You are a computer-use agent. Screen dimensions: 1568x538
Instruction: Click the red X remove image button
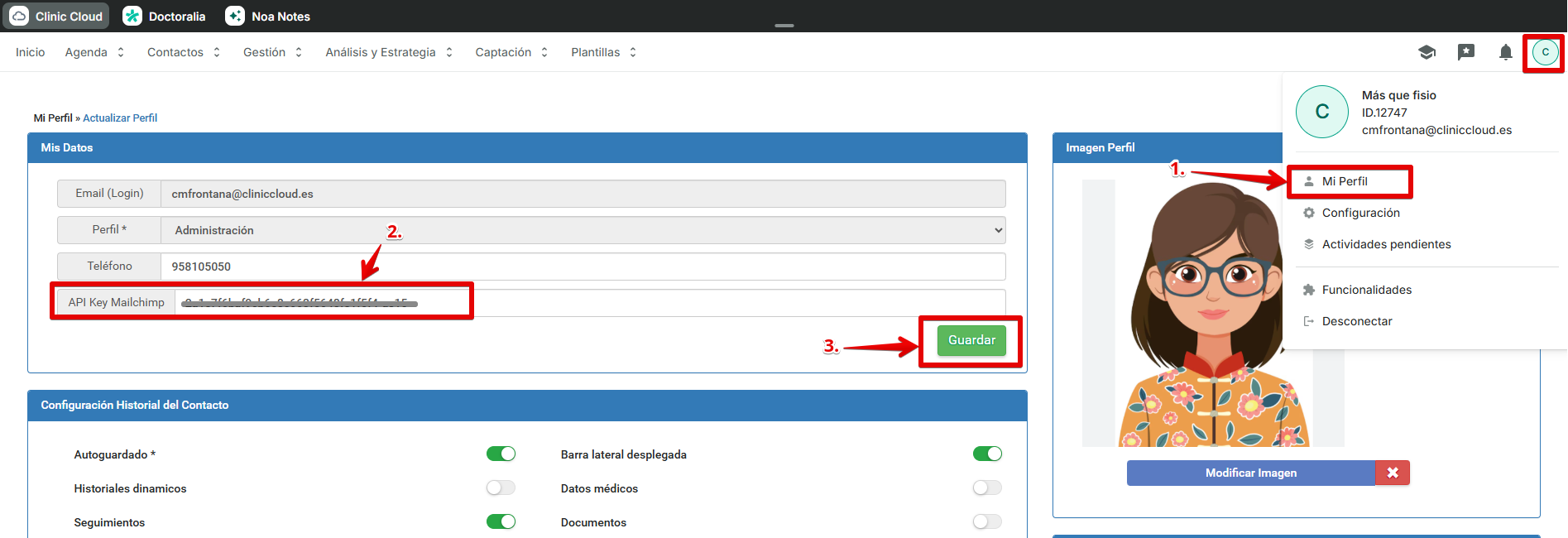[x=1393, y=473]
